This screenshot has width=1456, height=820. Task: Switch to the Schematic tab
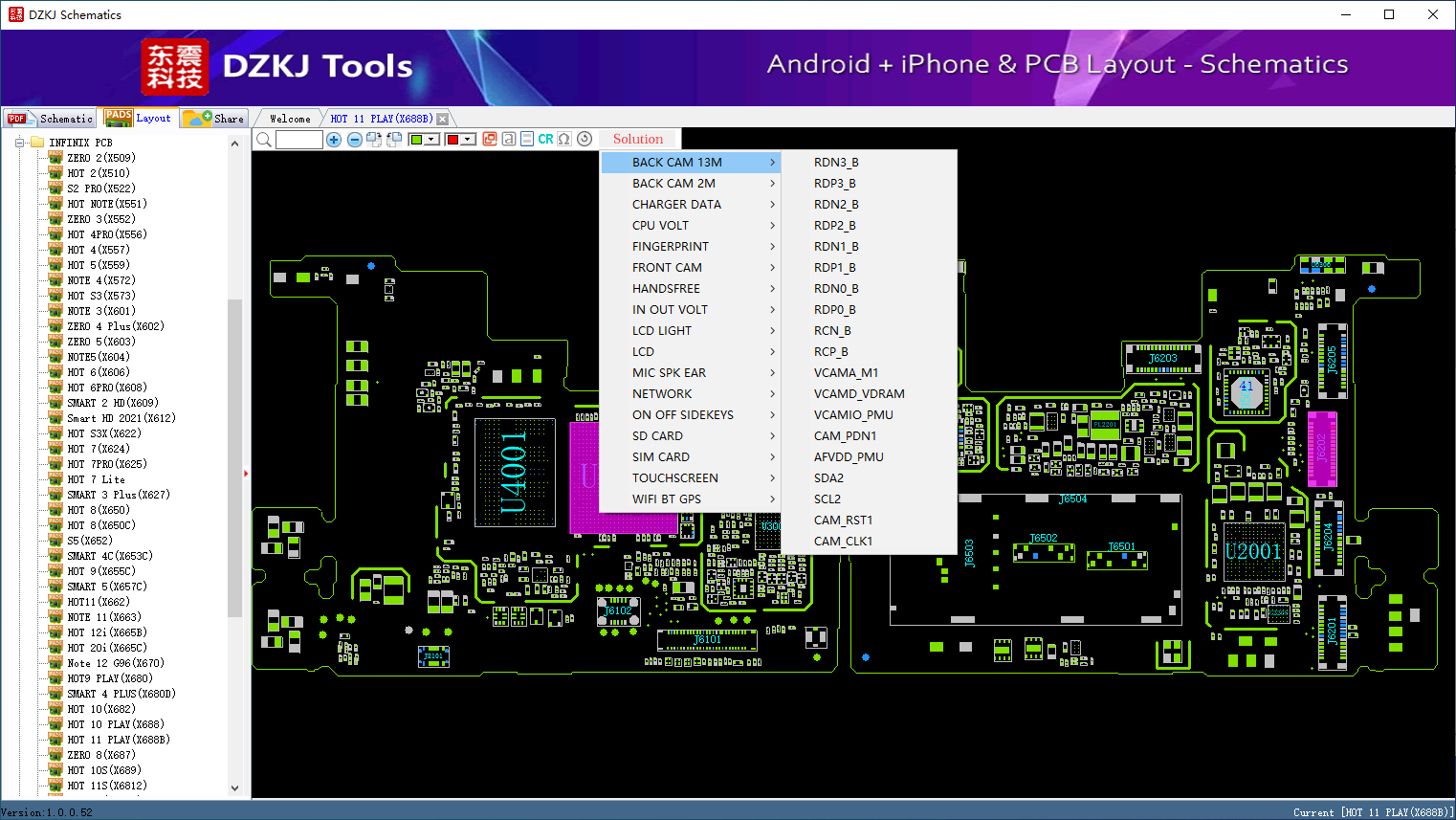pyautogui.click(x=50, y=119)
